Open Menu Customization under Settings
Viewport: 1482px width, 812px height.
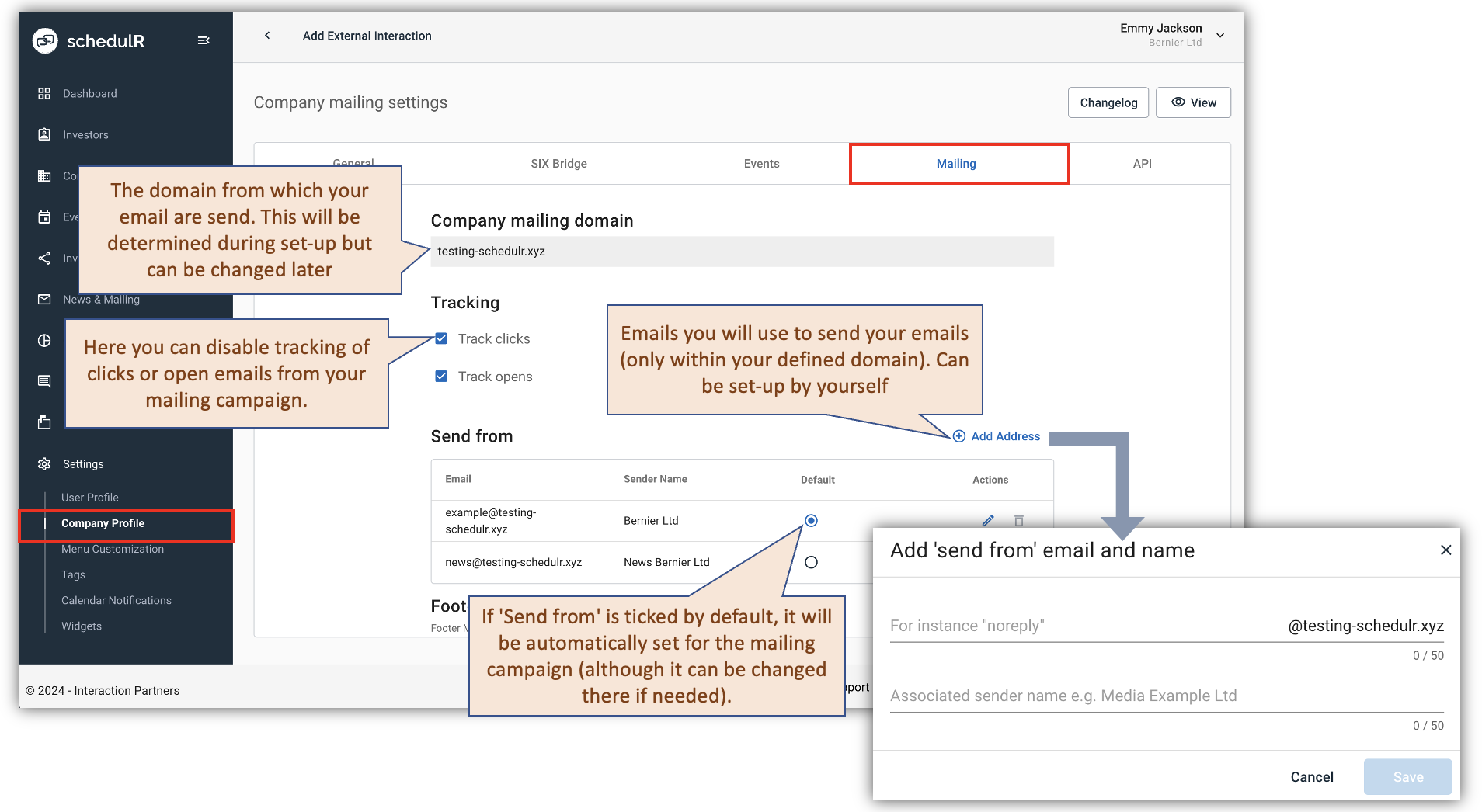pyautogui.click(x=112, y=549)
